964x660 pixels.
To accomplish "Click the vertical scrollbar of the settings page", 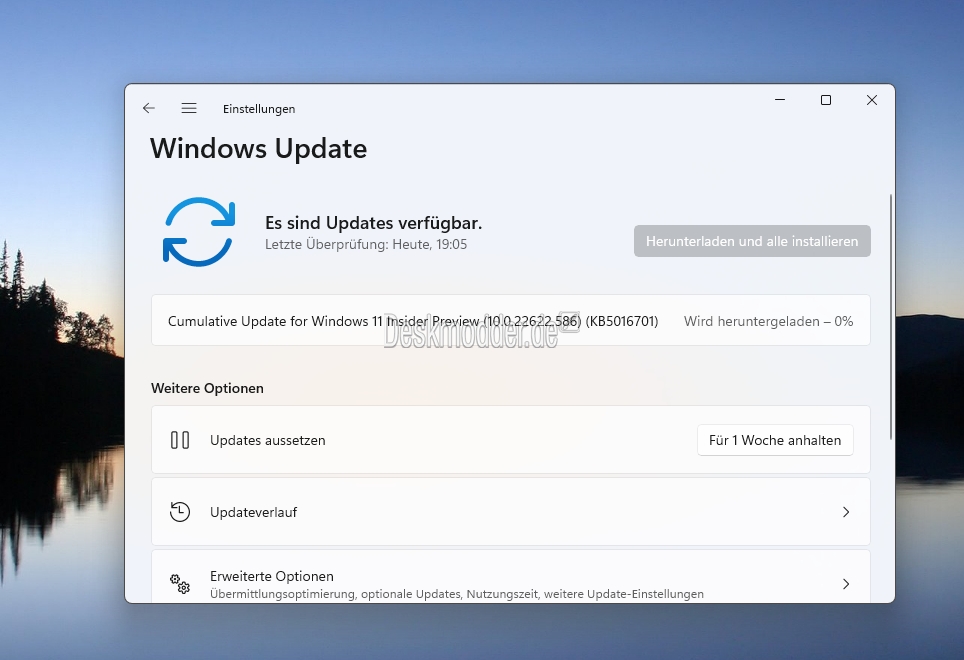I will 890,317.
